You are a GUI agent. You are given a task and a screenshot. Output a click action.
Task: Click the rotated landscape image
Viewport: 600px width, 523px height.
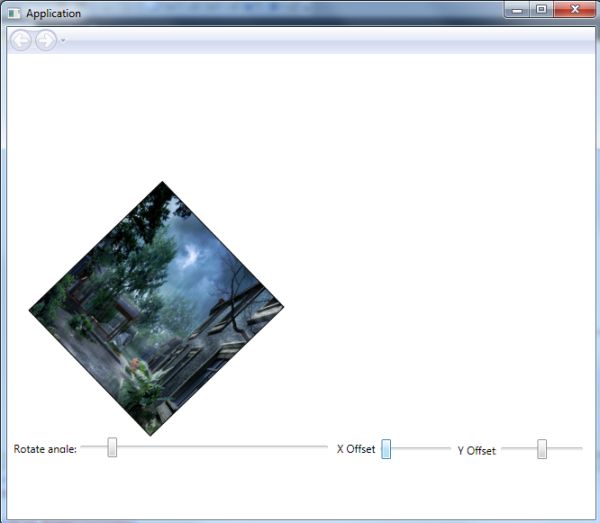(x=156, y=308)
